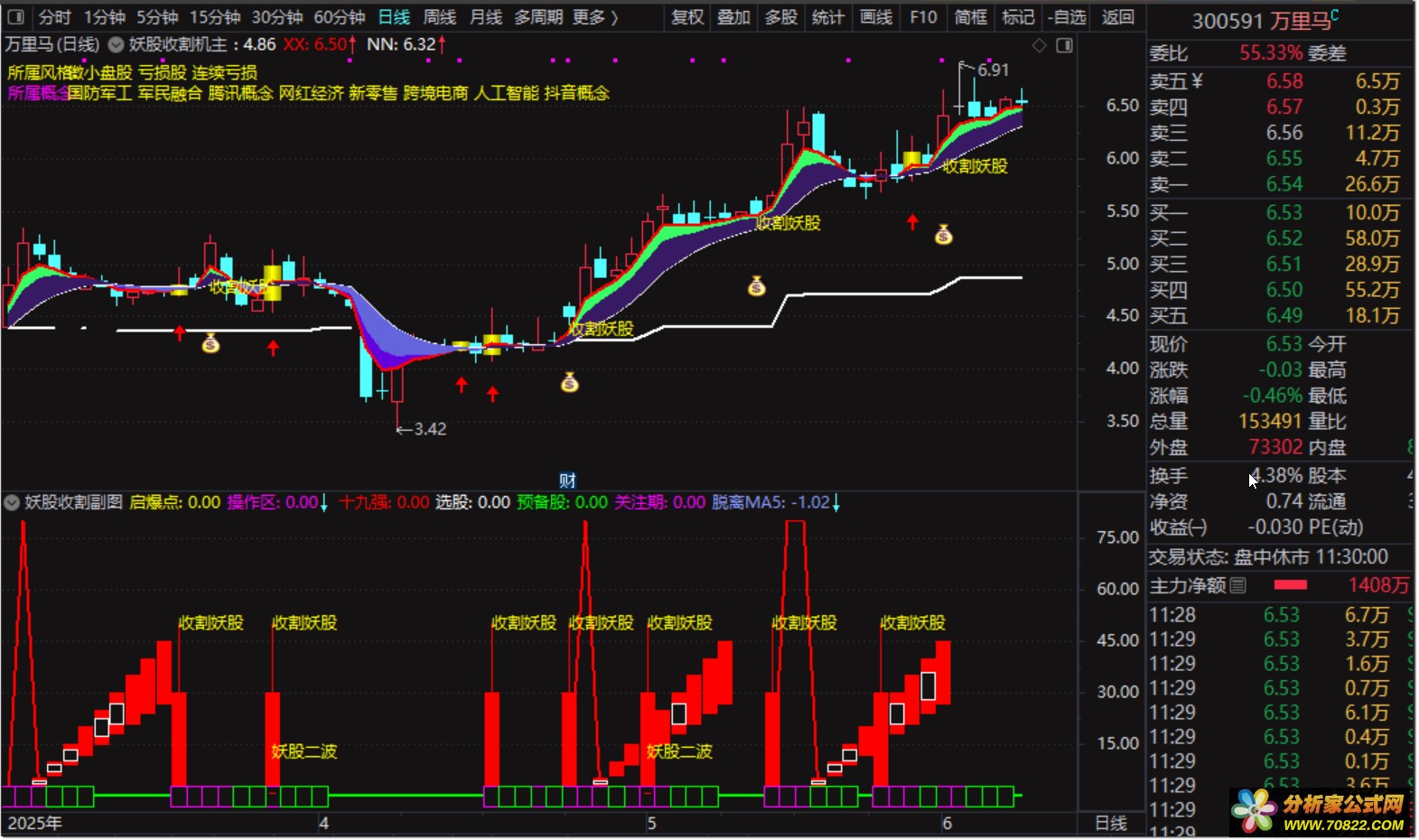1419x840 pixels.
Task: Click the 总量 153491 value
Action: point(1270,421)
